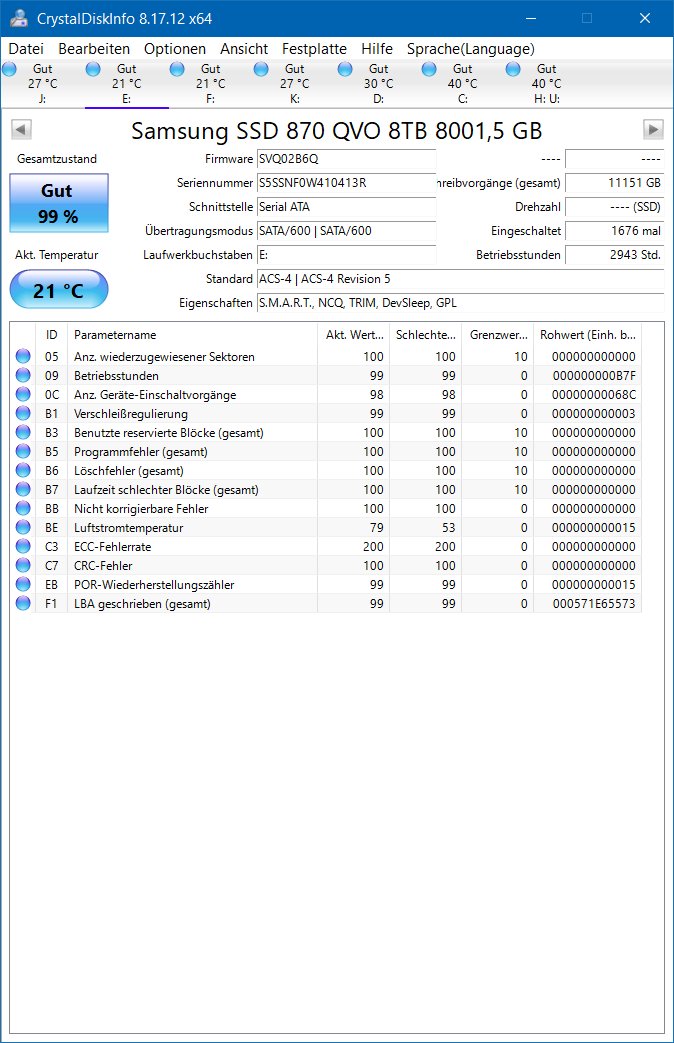
Task: Click the Betriebsstunden value 2943 Std.
Action: (x=614, y=255)
